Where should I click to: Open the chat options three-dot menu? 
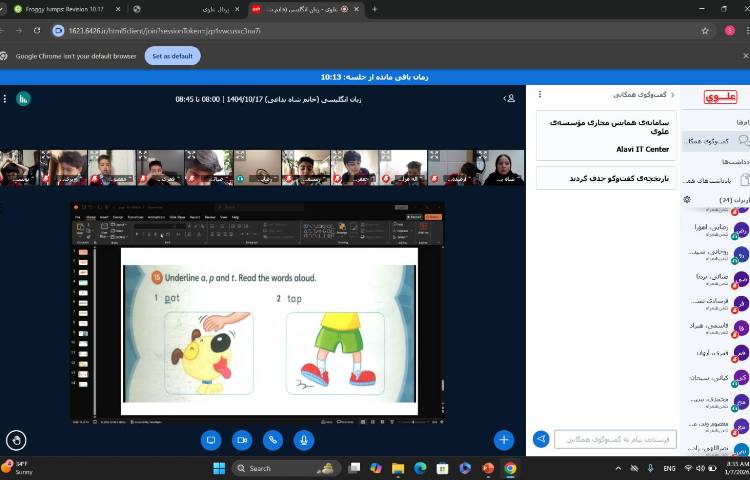[540, 95]
